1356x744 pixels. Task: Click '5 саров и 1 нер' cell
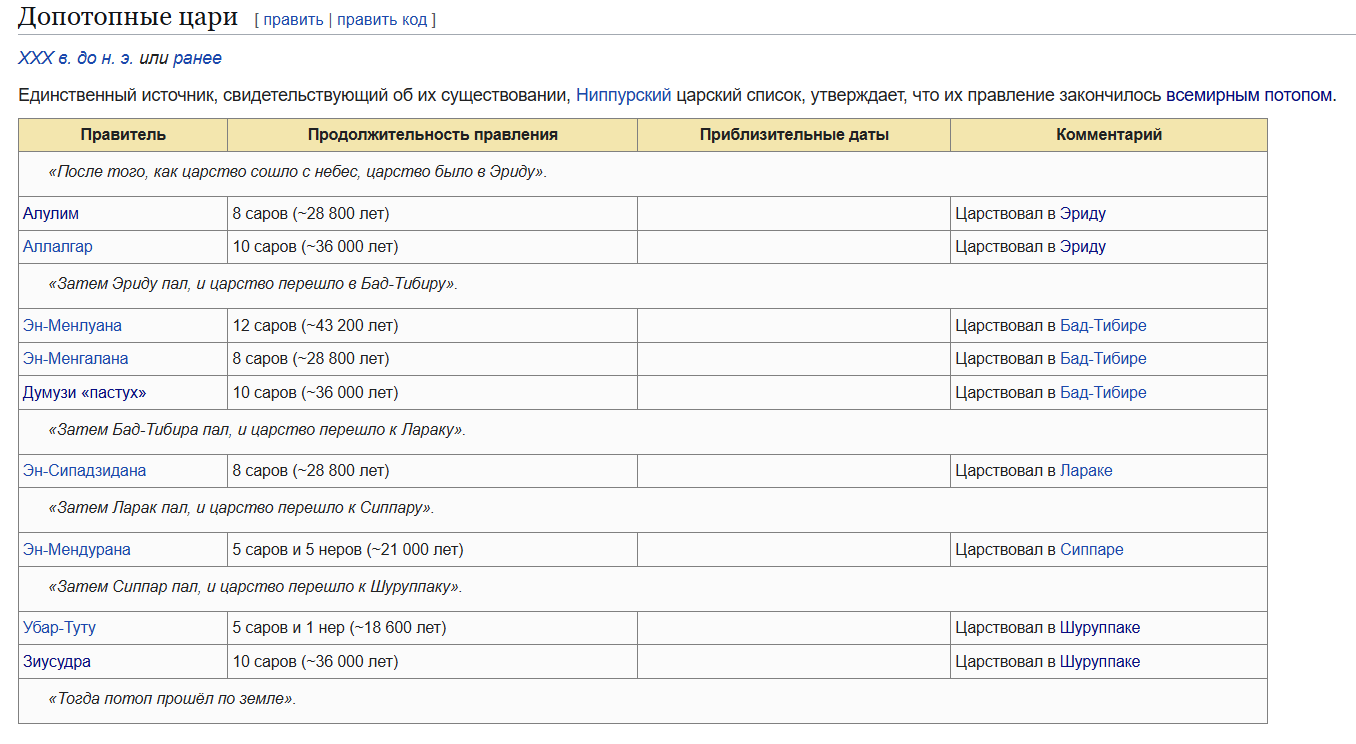pos(433,627)
